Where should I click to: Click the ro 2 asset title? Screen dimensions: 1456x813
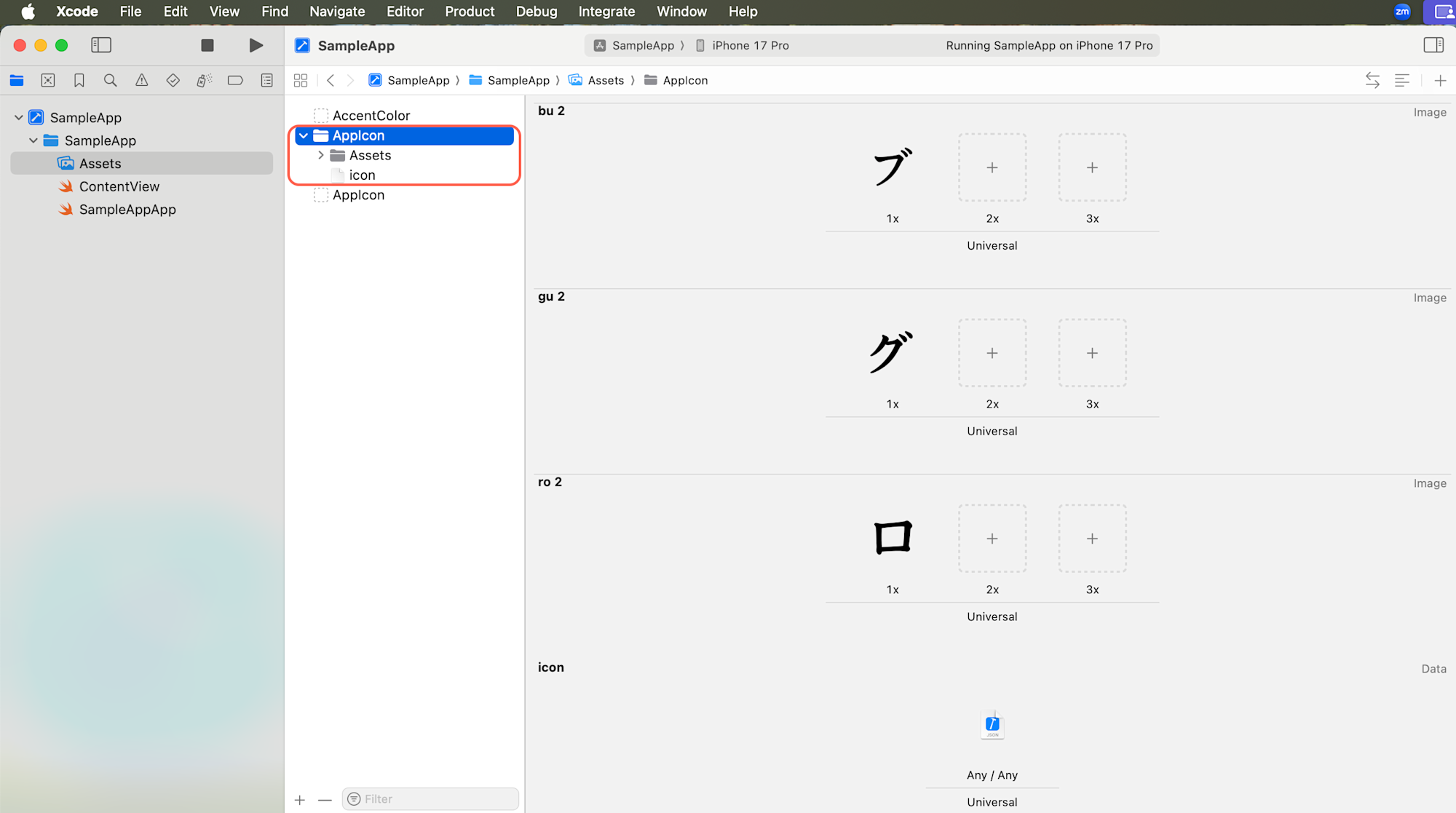[x=550, y=482]
